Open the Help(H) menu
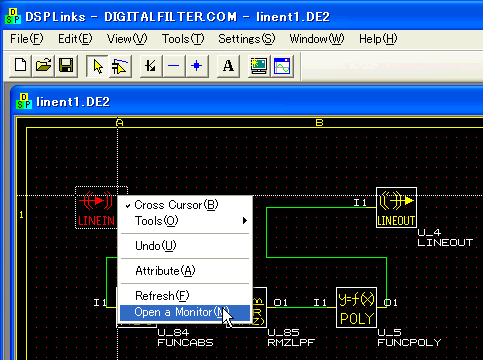Image resolution: width=483 pixels, height=360 pixels. pos(378,39)
